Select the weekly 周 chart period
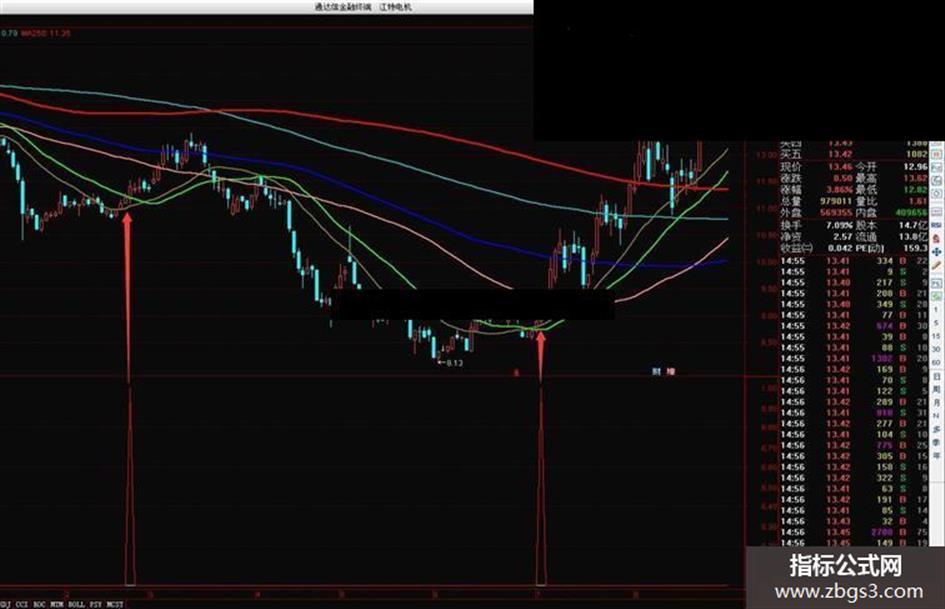Image resolution: width=945 pixels, height=609 pixels. coord(936,390)
